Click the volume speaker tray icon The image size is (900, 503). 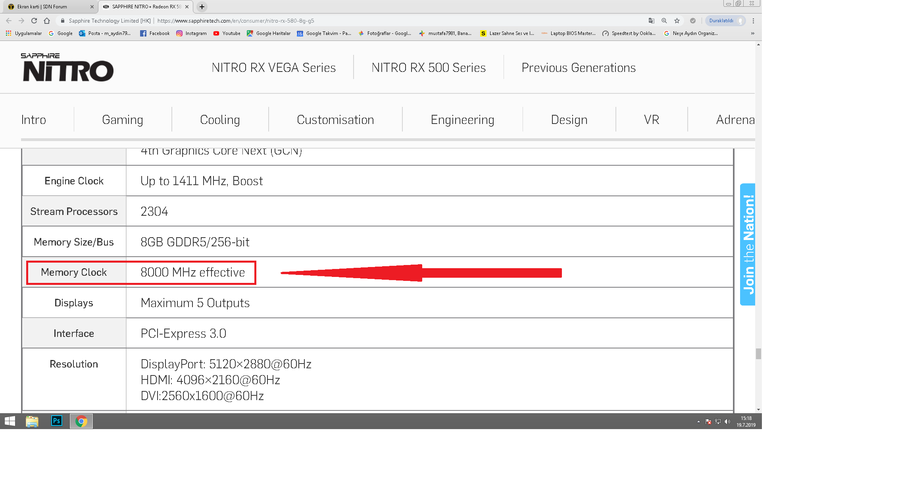[727, 421]
